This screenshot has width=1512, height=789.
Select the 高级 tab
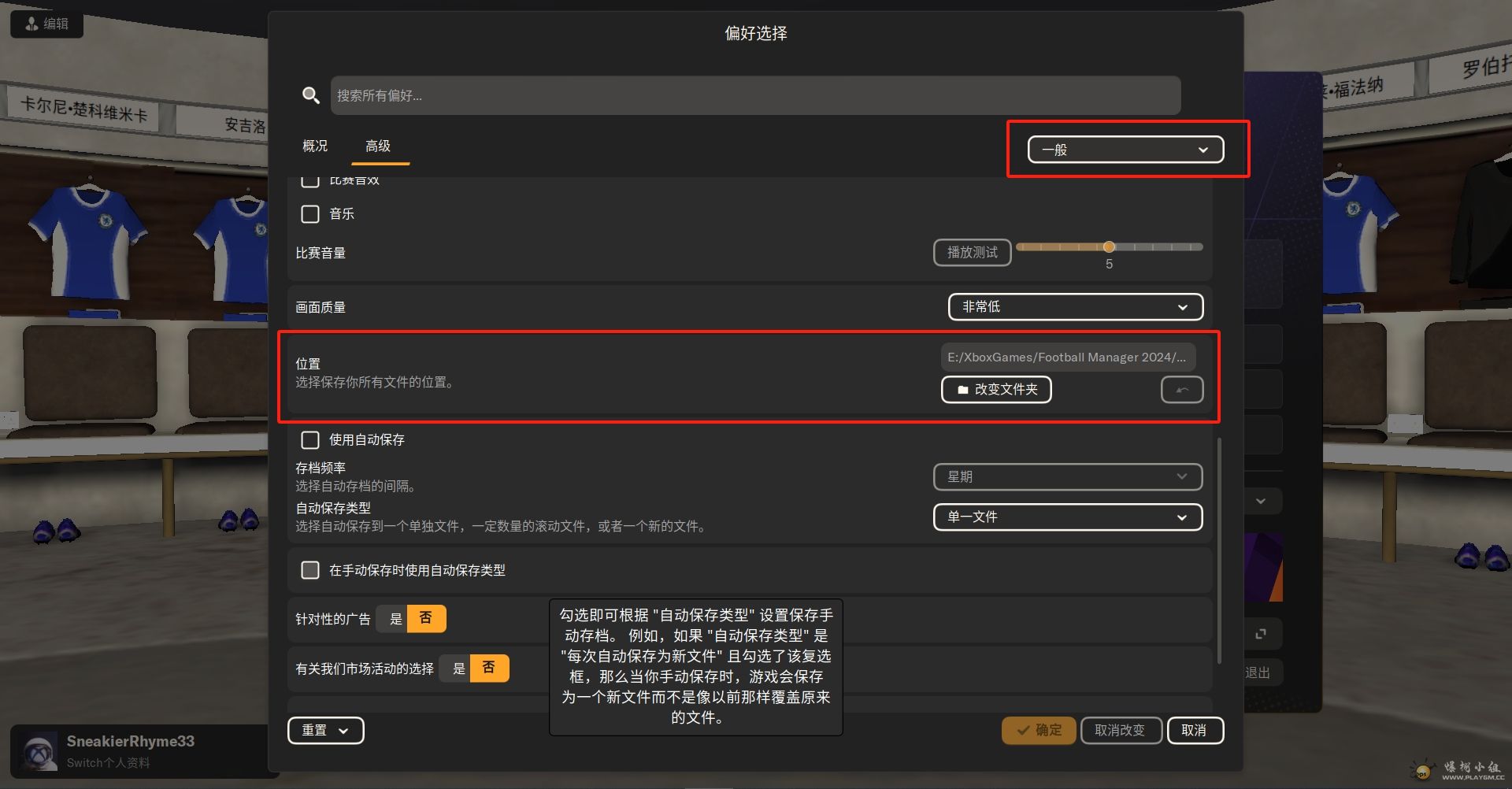pos(378,146)
